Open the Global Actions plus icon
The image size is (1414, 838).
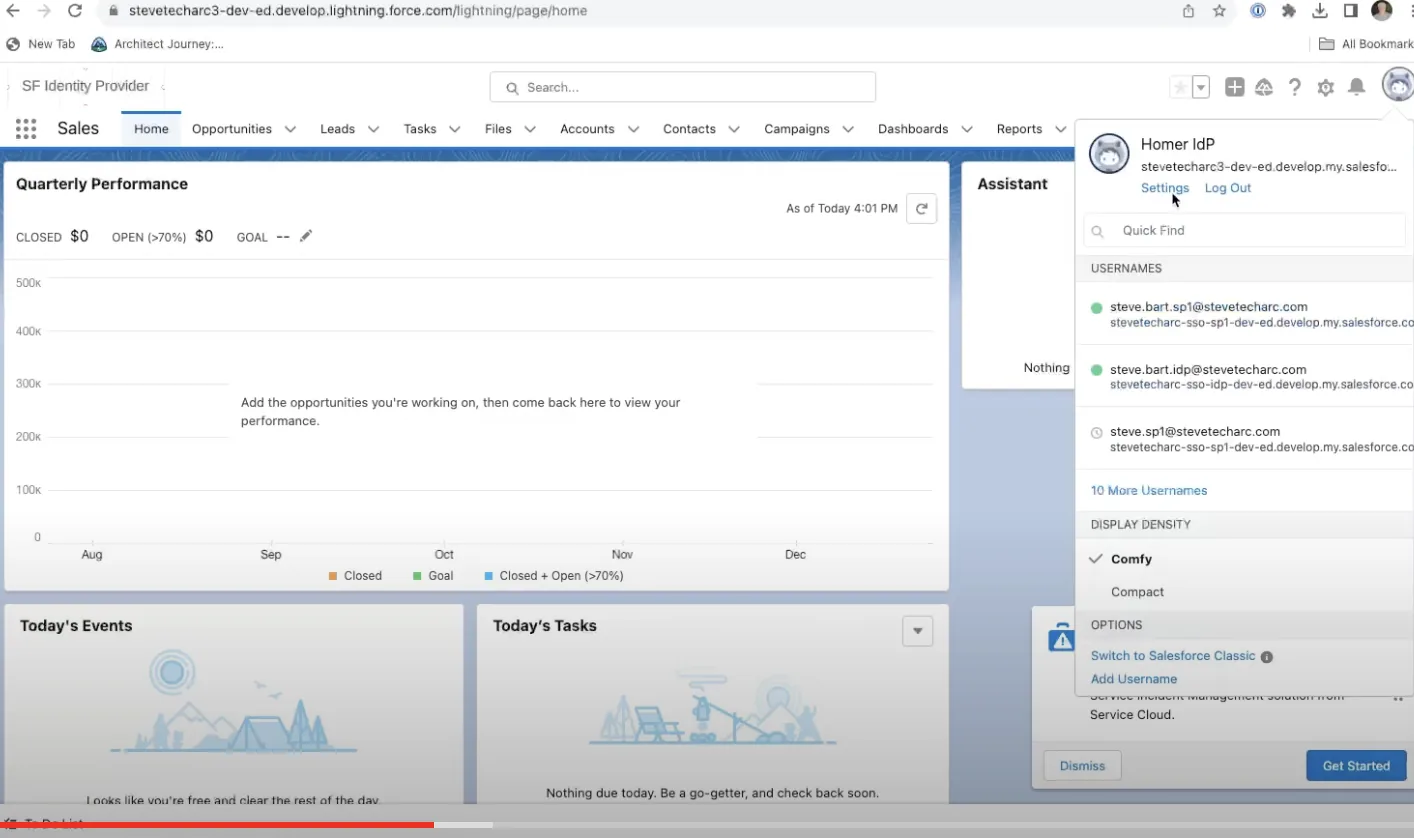click(1235, 88)
